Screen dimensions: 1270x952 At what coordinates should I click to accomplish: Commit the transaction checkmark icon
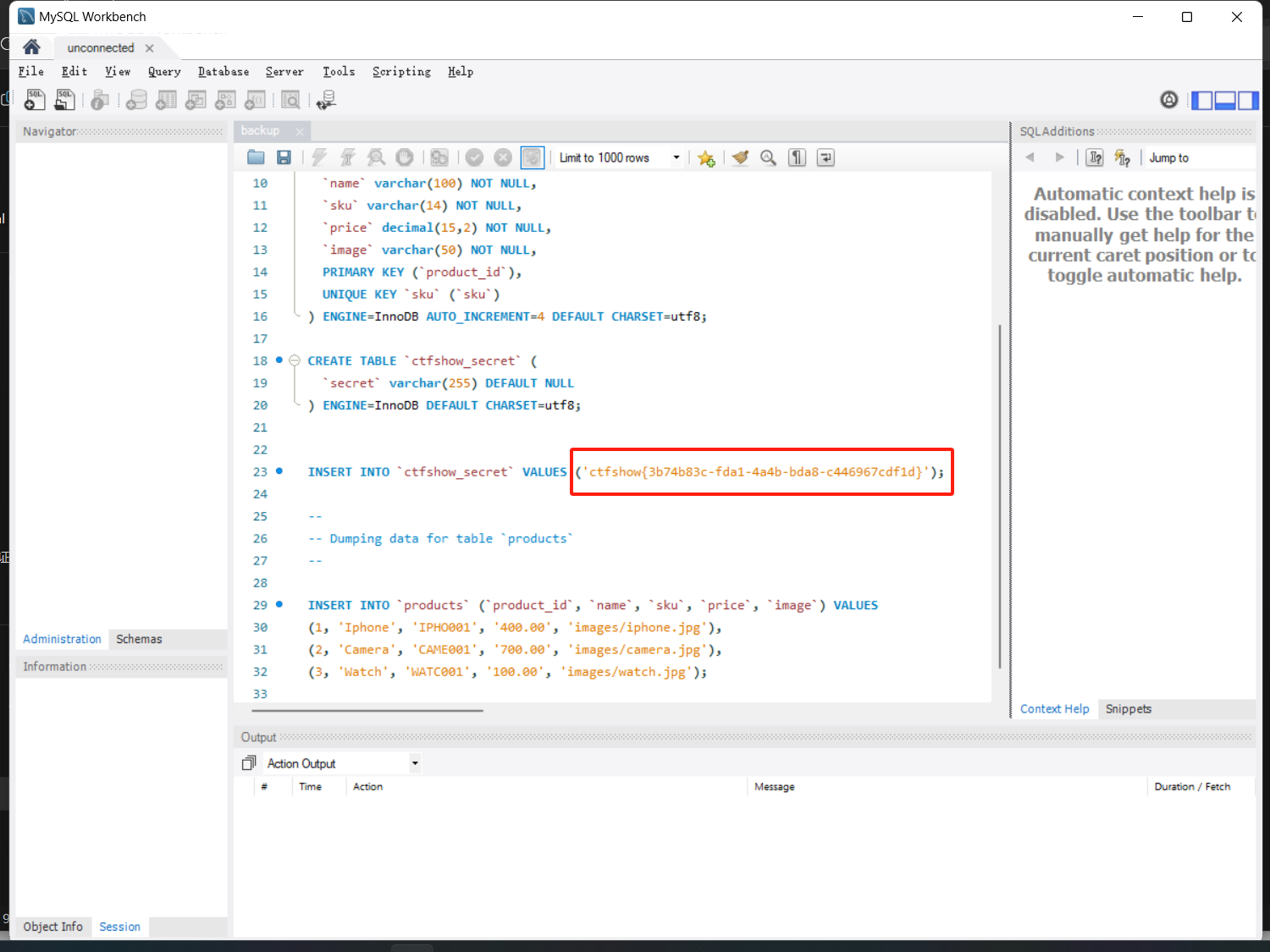coord(474,157)
